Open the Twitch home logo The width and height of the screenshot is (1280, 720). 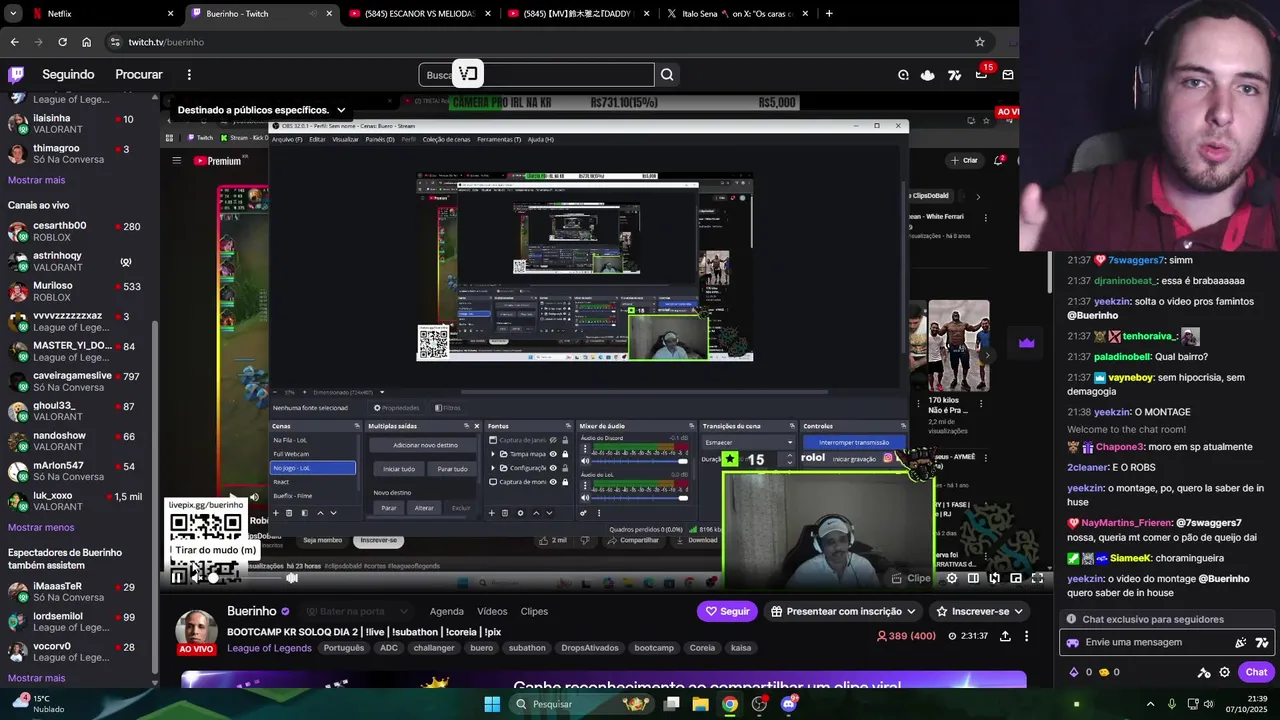coord(16,74)
